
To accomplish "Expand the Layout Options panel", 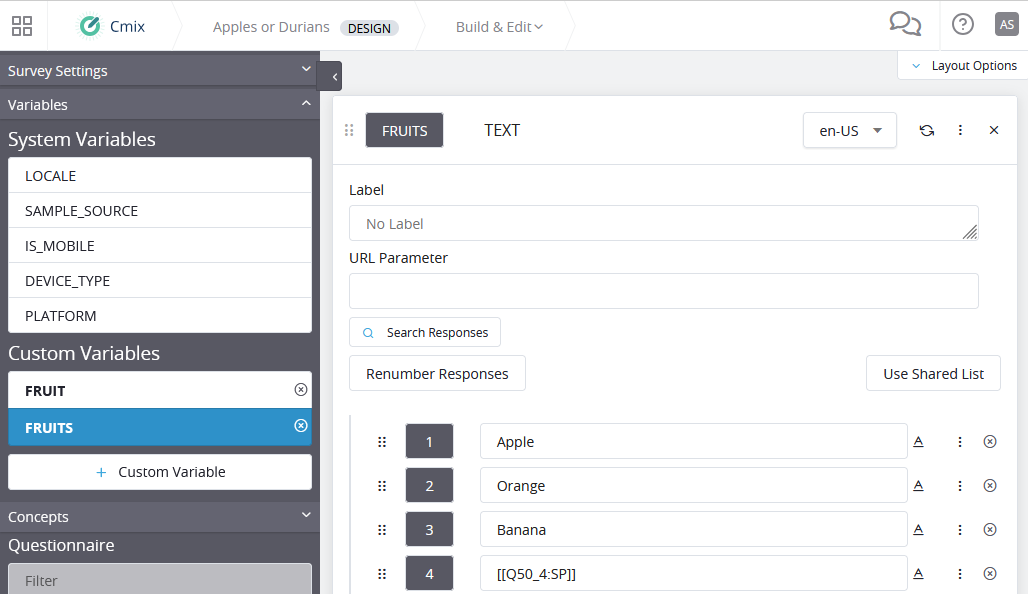I will click(964, 66).
